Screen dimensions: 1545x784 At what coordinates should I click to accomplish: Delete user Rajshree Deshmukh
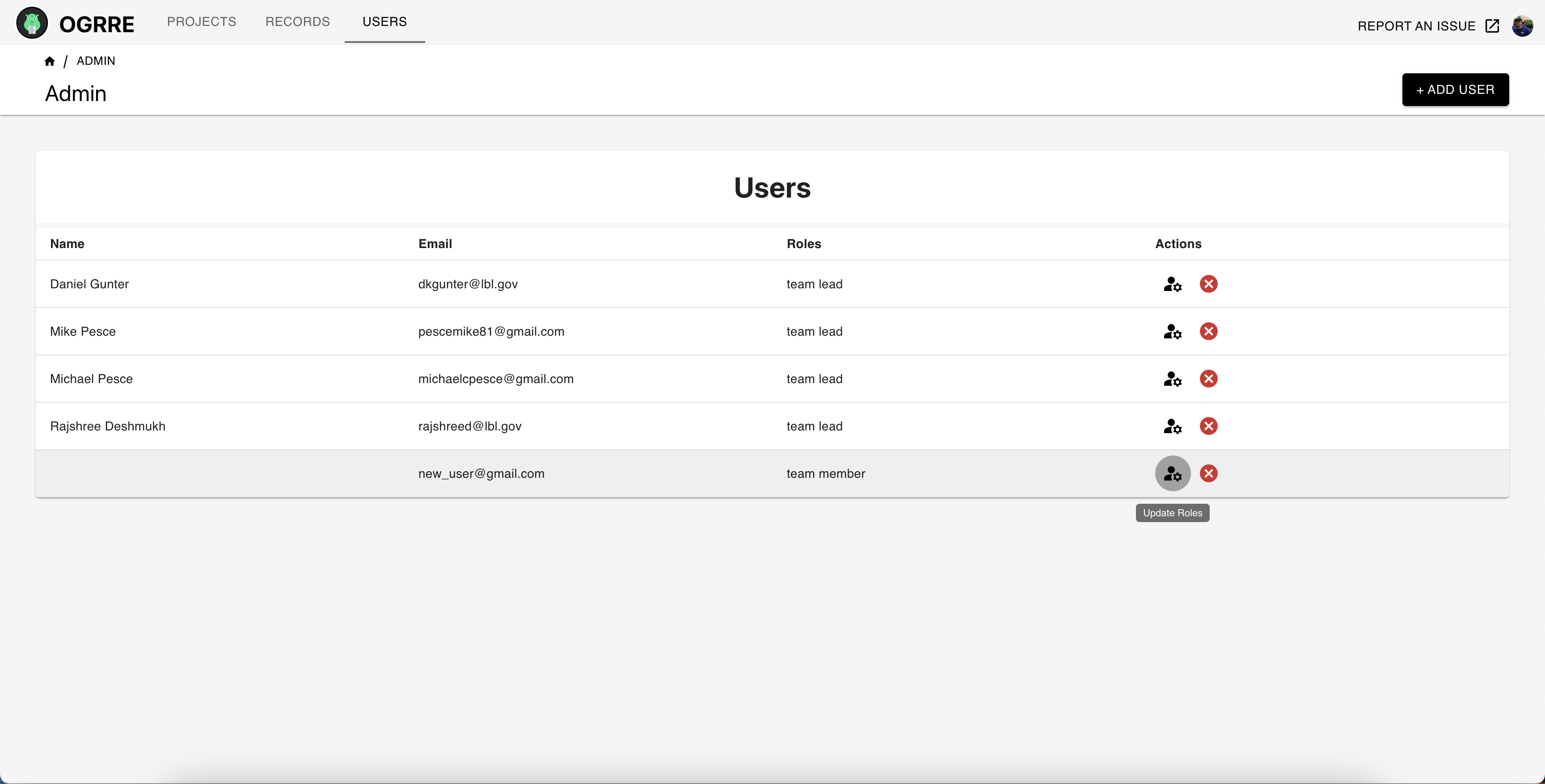click(x=1208, y=426)
